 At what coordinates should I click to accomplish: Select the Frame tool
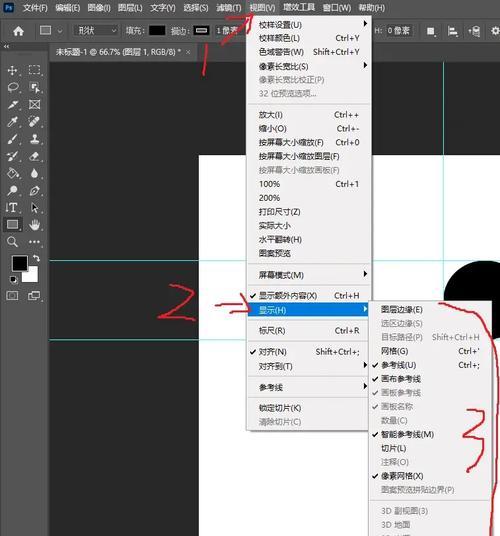(34, 104)
